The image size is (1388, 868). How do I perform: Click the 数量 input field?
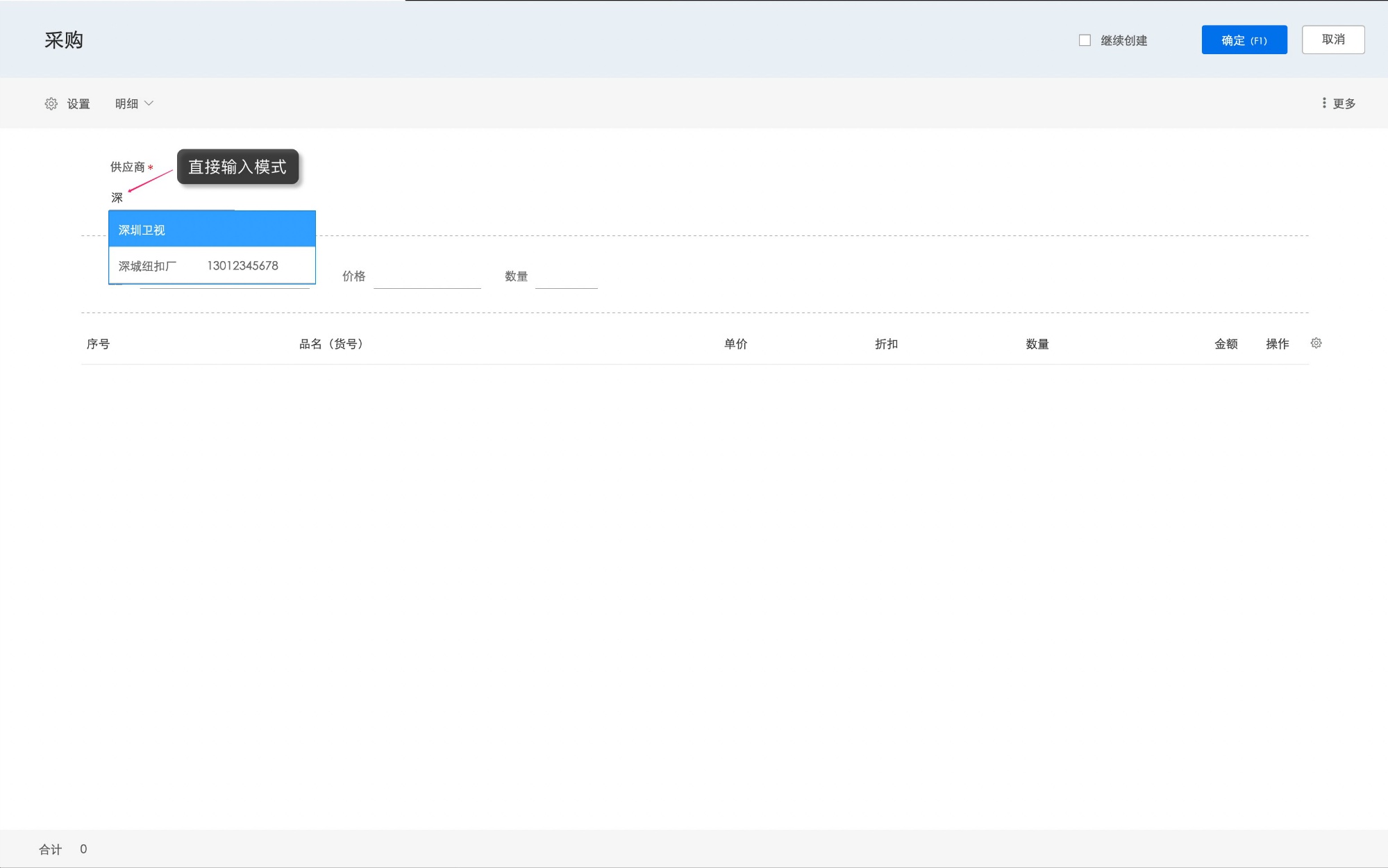(x=566, y=277)
